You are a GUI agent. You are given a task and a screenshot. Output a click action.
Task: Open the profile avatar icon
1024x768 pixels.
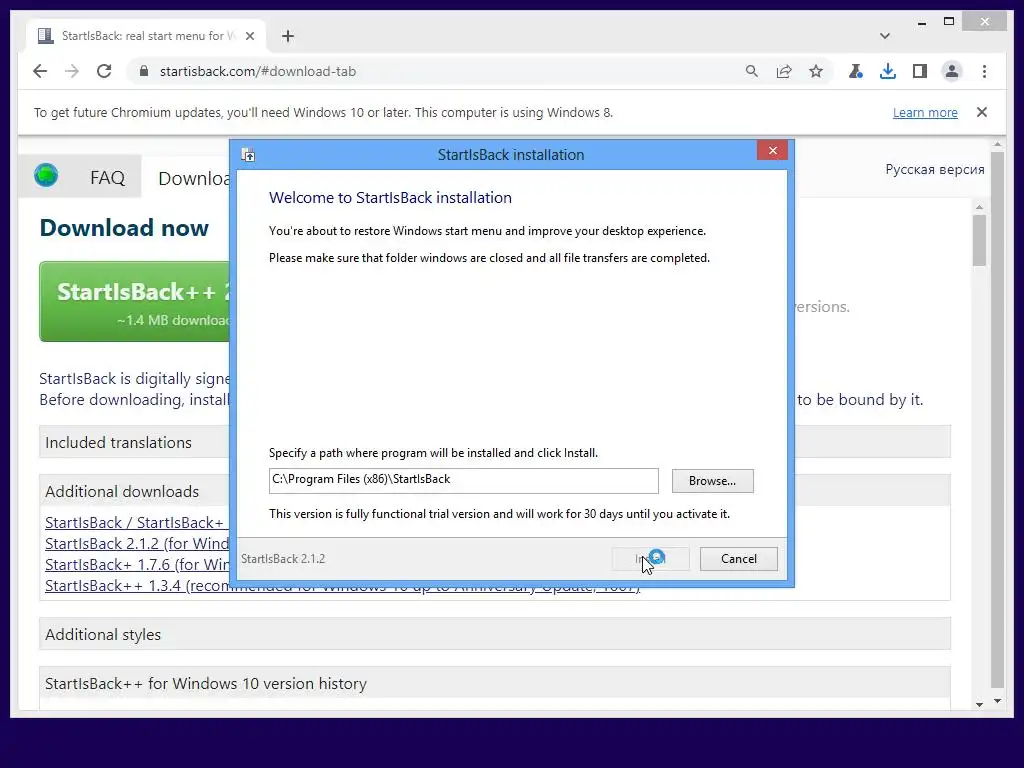[952, 71]
